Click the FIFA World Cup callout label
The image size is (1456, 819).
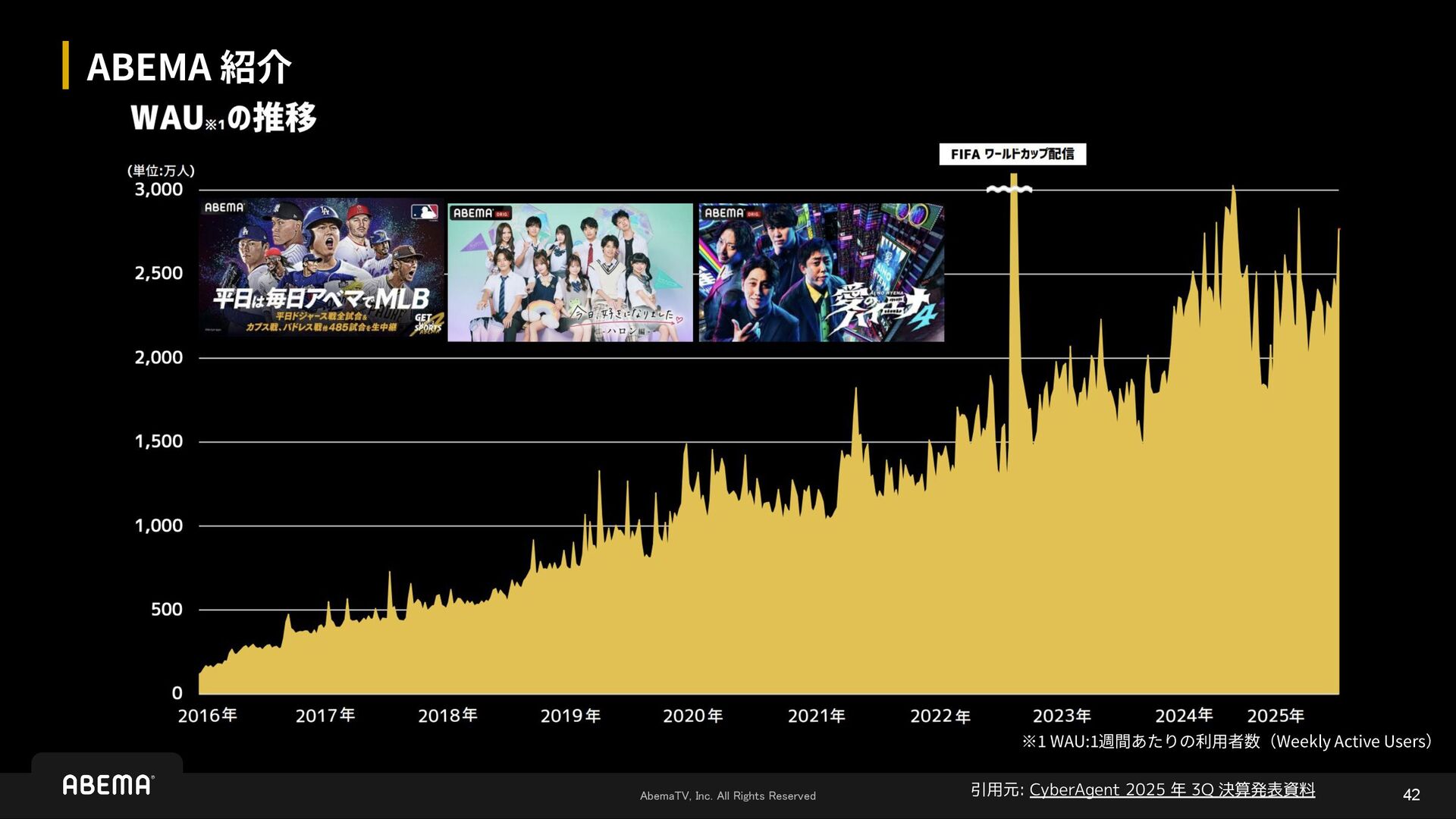(1012, 154)
